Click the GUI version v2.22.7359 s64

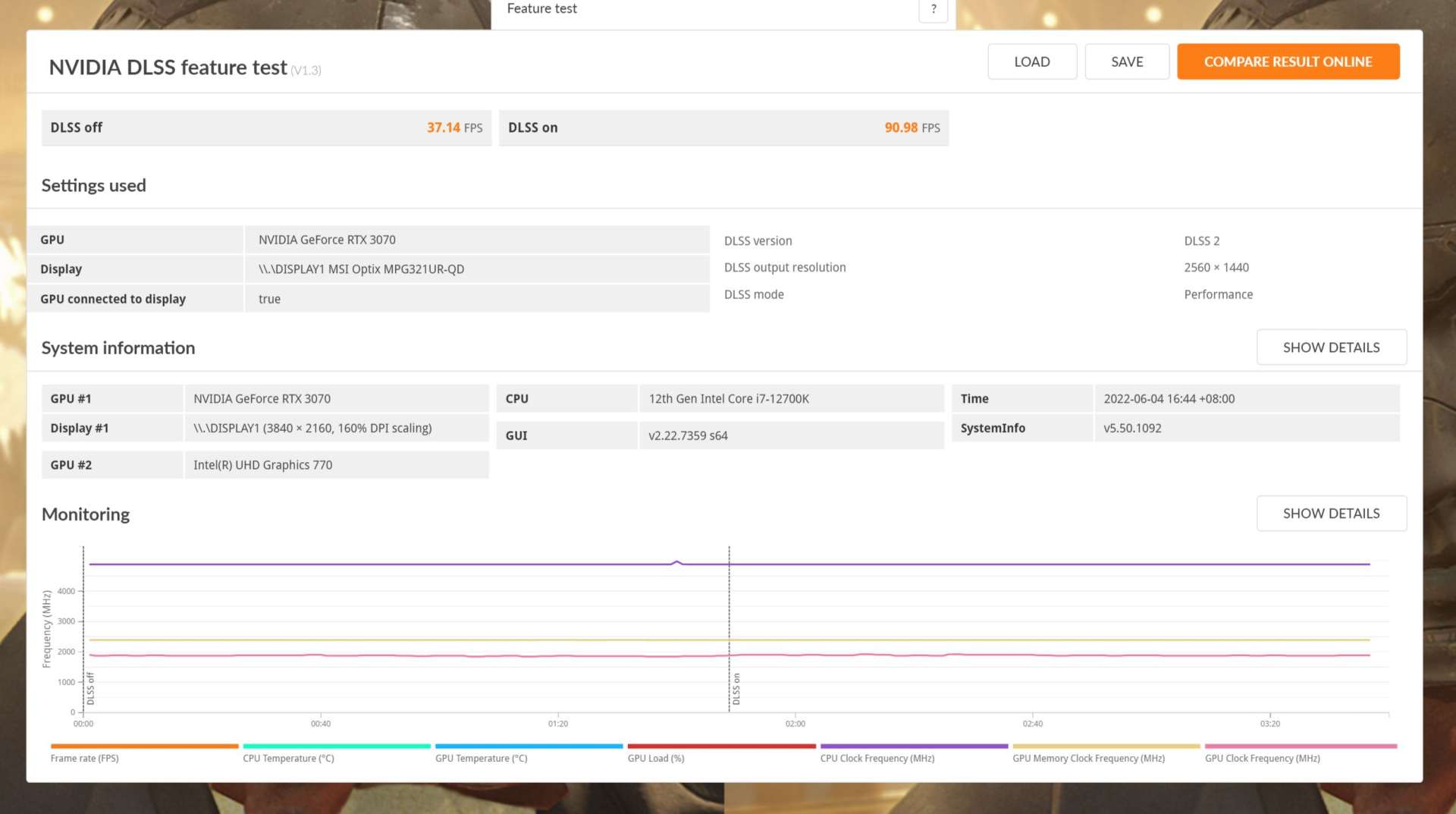(x=688, y=435)
